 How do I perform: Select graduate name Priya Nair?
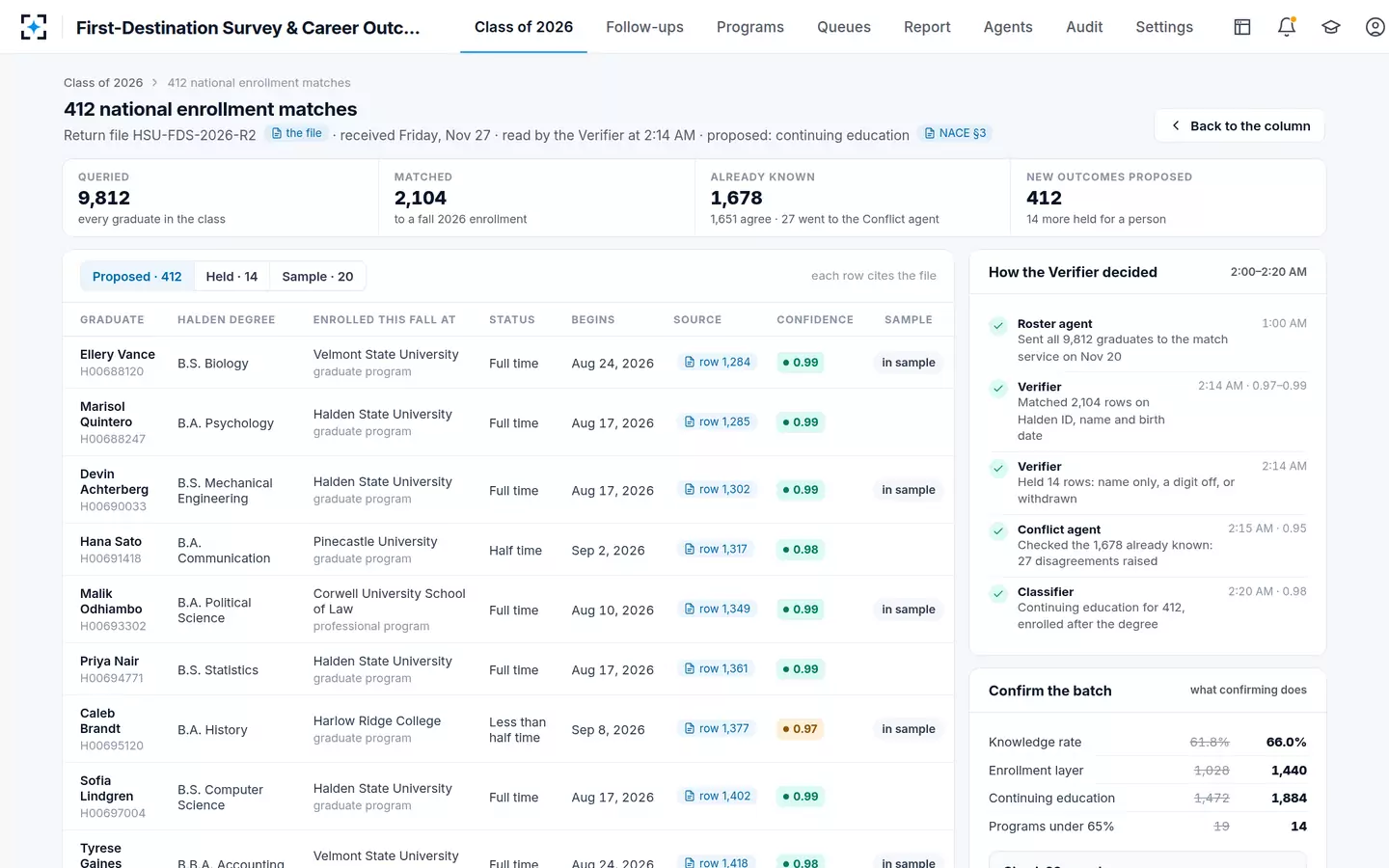(x=109, y=662)
